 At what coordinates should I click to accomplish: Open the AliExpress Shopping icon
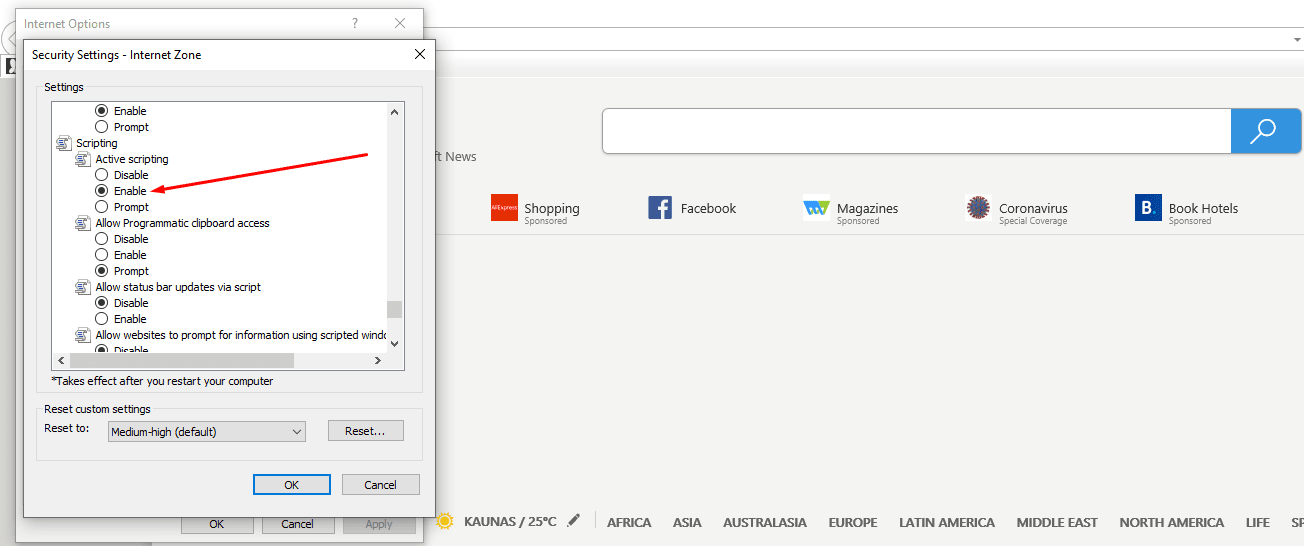click(504, 208)
